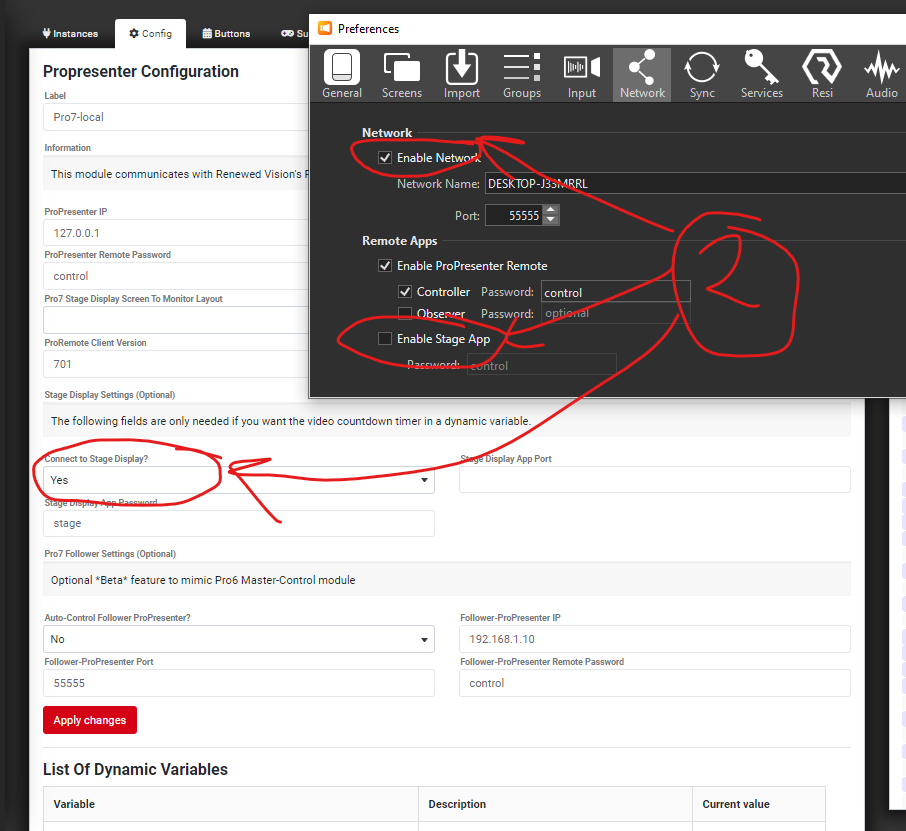The width and height of the screenshot is (906, 831).
Task: Select the Screens preferences icon
Action: pyautogui.click(x=401, y=72)
